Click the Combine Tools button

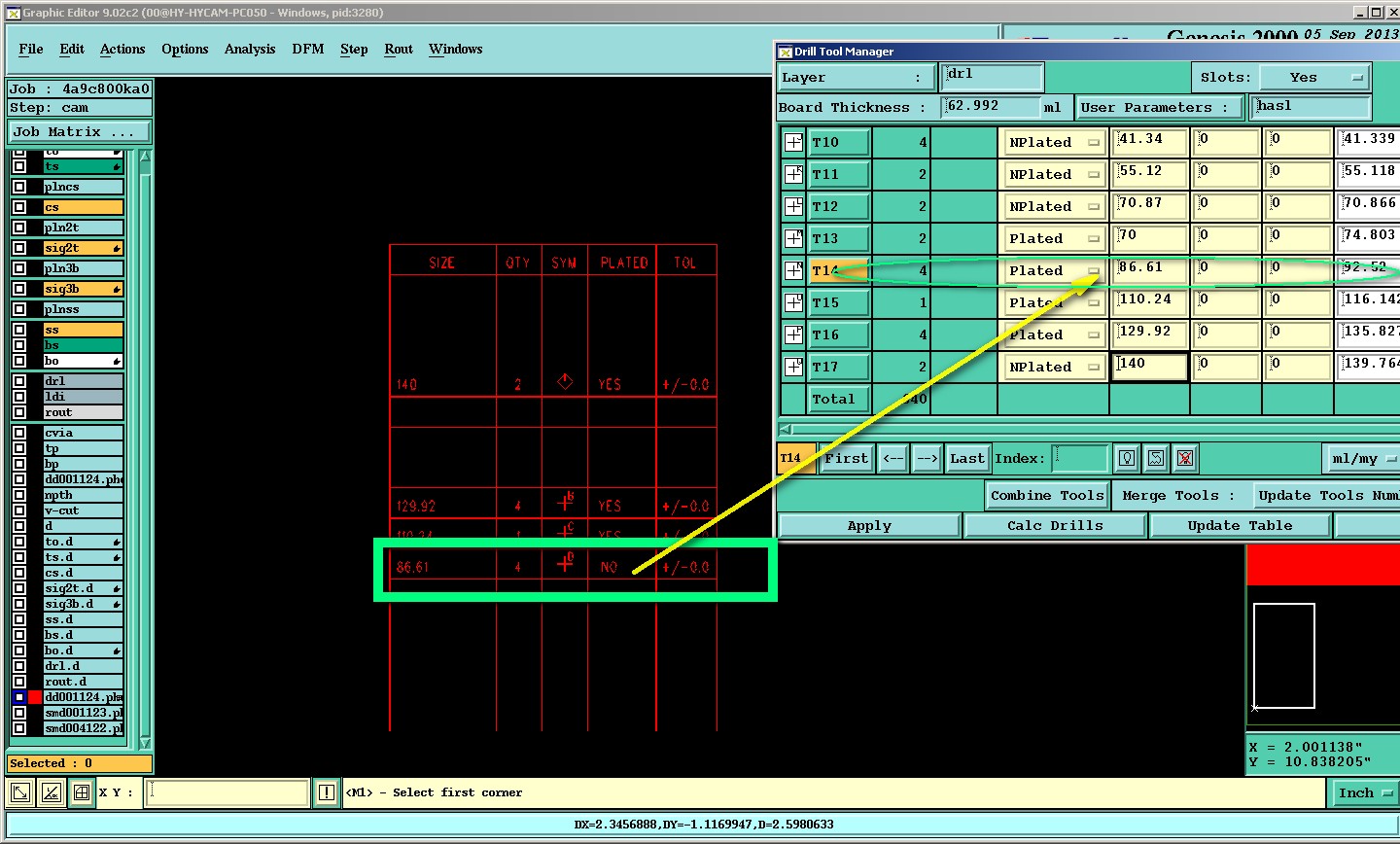click(x=1047, y=495)
